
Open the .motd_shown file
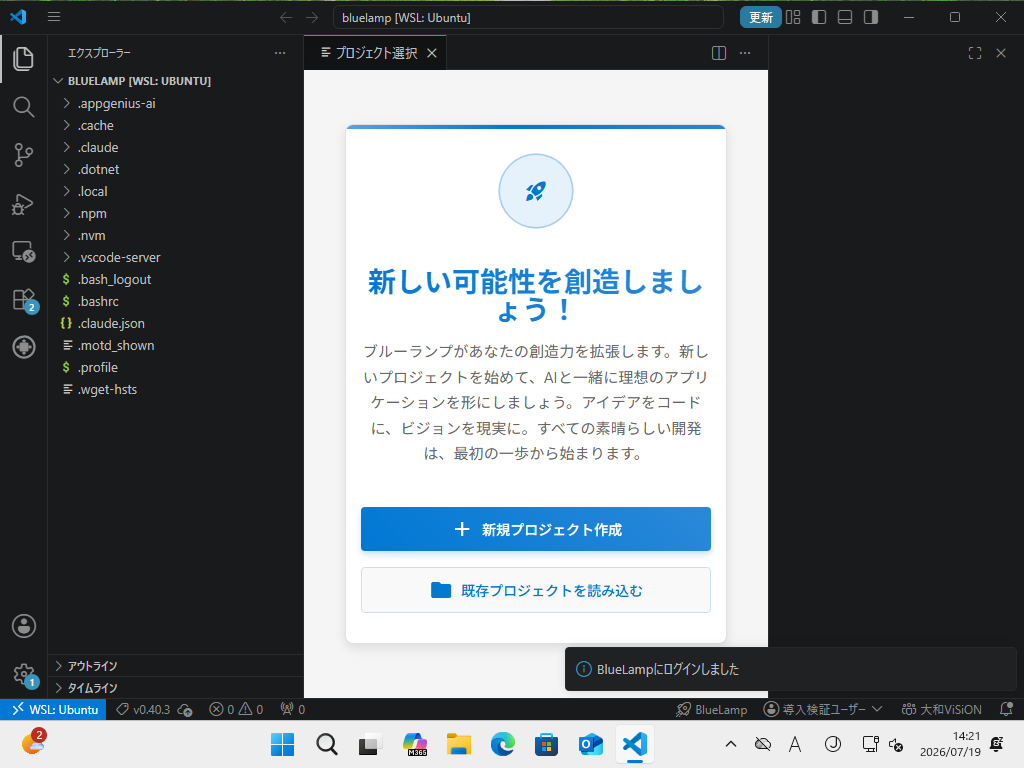[x=176, y=345]
